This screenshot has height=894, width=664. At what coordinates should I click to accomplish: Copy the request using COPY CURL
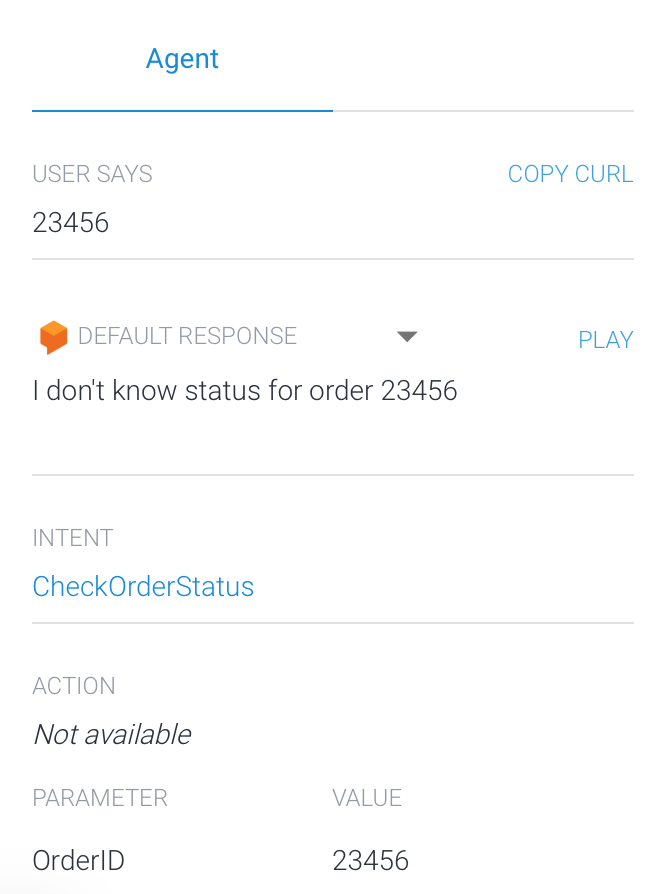571,174
